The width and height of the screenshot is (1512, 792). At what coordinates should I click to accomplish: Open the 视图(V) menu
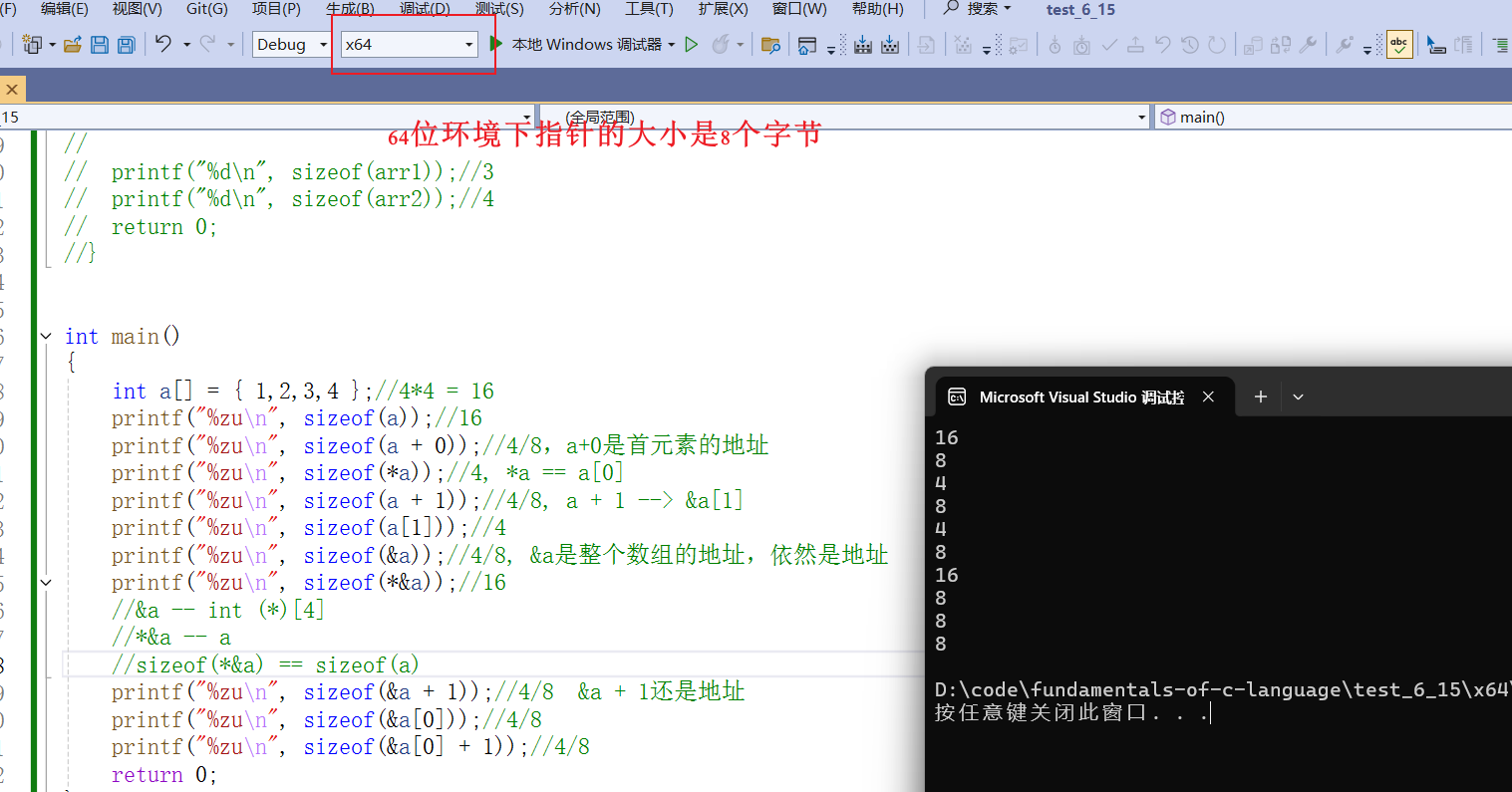[138, 9]
